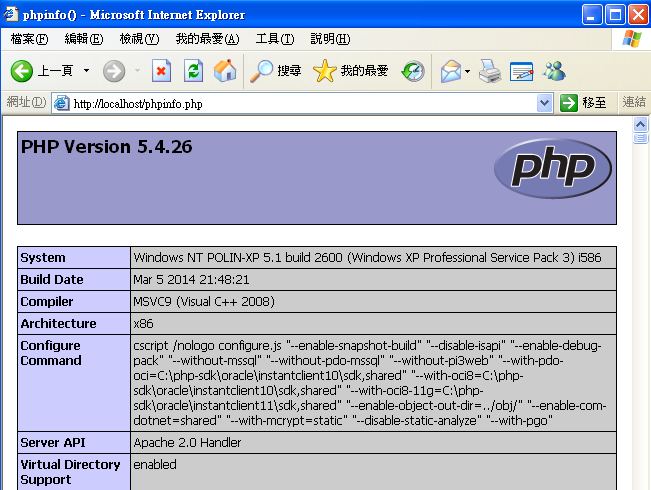Open the Messenger people icon
Screen dimensions: 651x490
click(x=554, y=71)
